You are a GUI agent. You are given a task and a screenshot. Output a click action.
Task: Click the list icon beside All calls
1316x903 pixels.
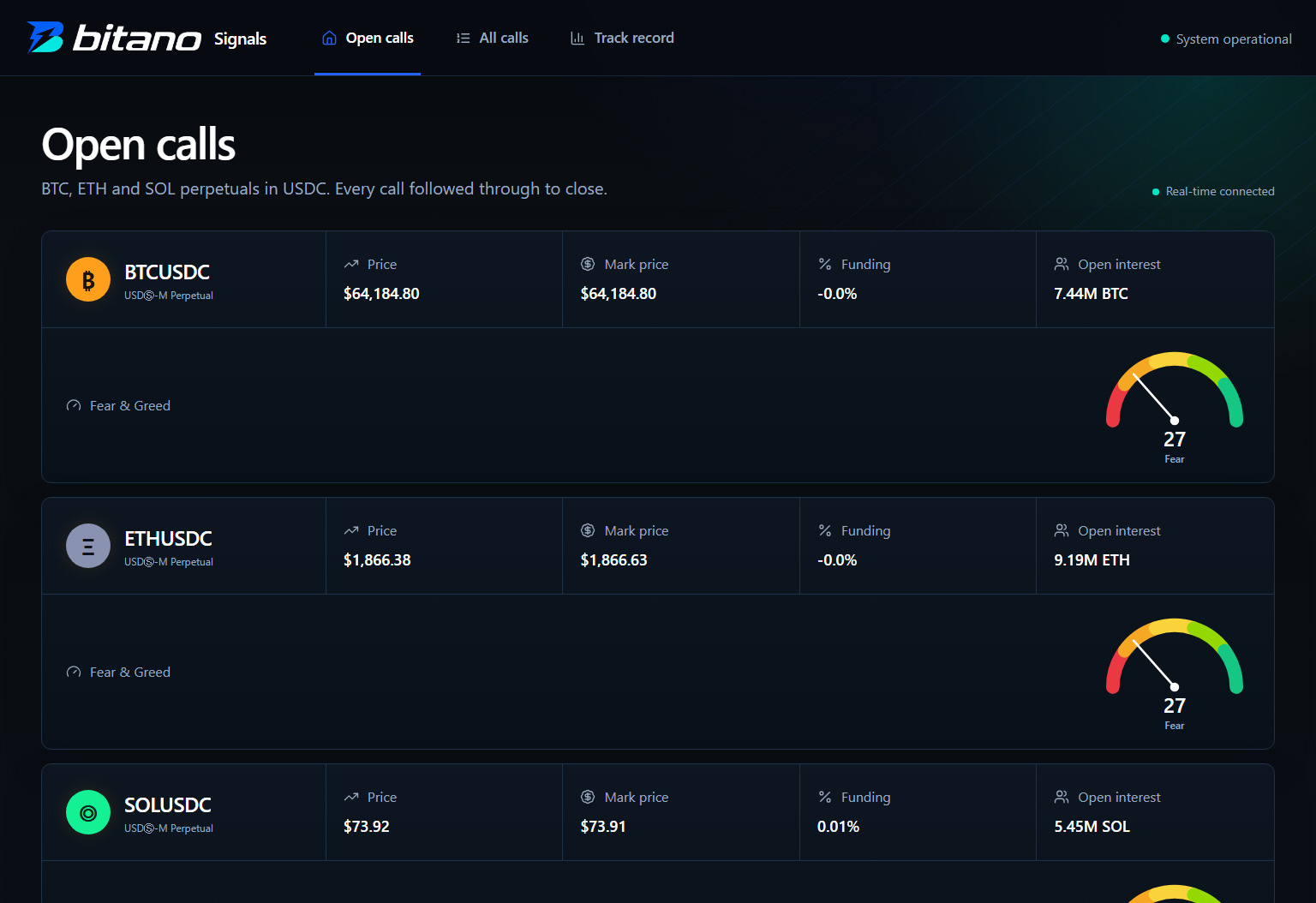click(x=464, y=39)
